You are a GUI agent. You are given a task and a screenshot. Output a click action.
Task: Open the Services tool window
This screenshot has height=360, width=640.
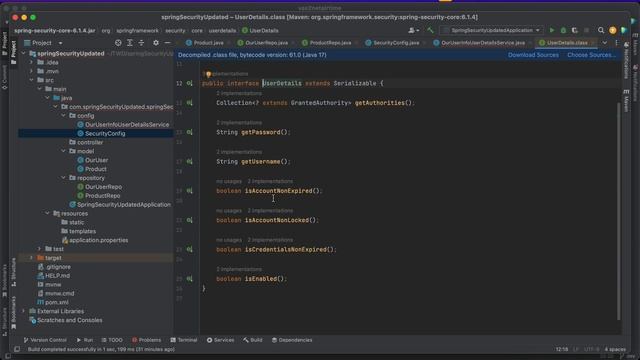click(x=220, y=340)
